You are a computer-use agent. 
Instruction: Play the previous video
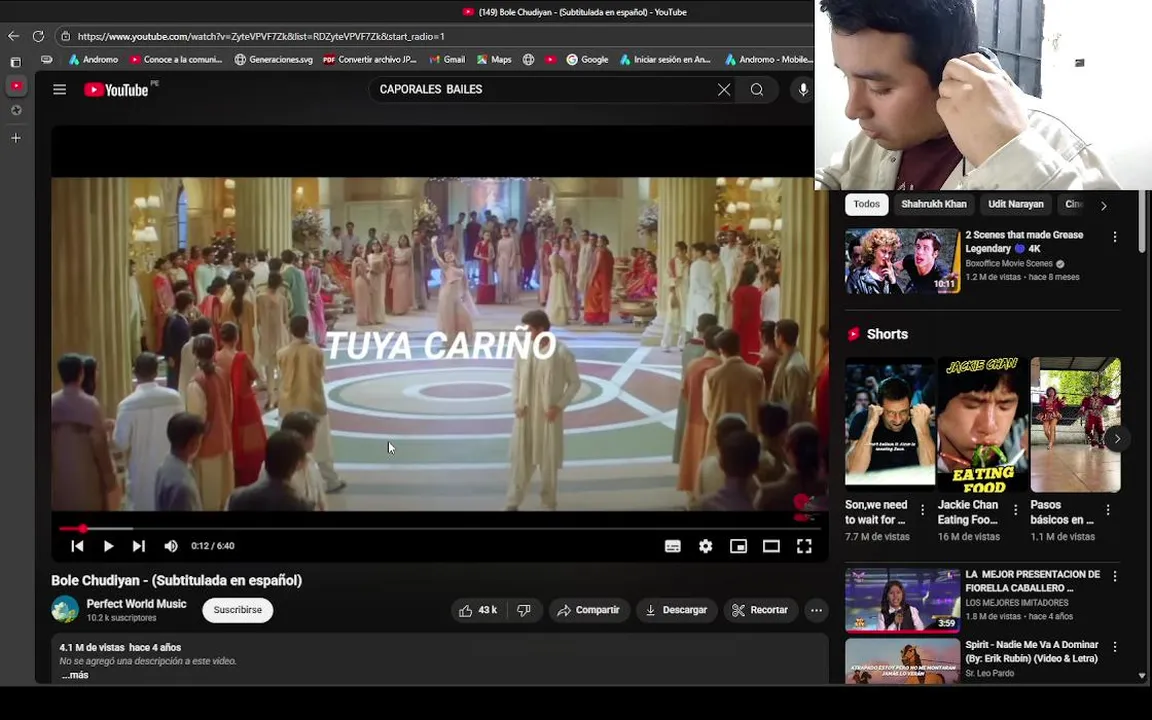coord(77,546)
